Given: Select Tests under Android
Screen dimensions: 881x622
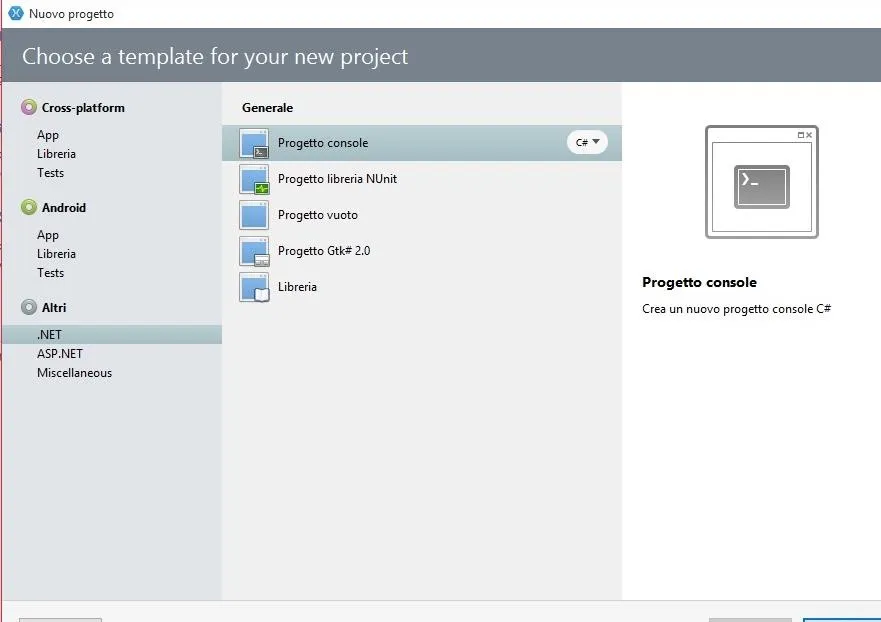Looking at the screenshot, I should pos(51,273).
